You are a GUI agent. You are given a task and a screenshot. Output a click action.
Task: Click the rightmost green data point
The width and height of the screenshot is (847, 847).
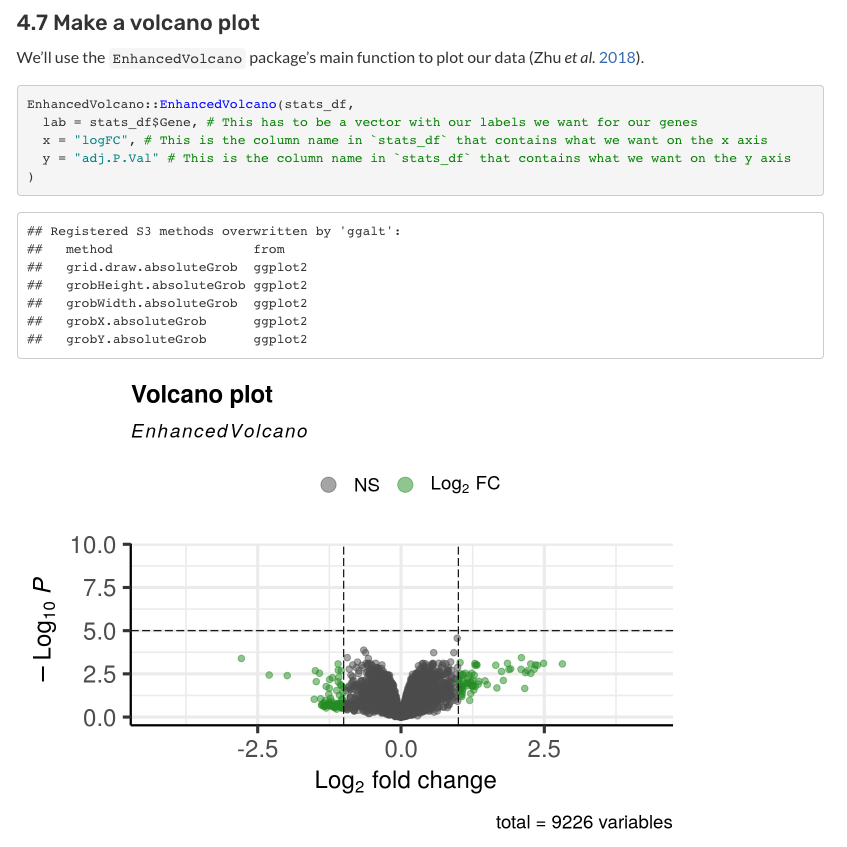click(x=562, y=664)
